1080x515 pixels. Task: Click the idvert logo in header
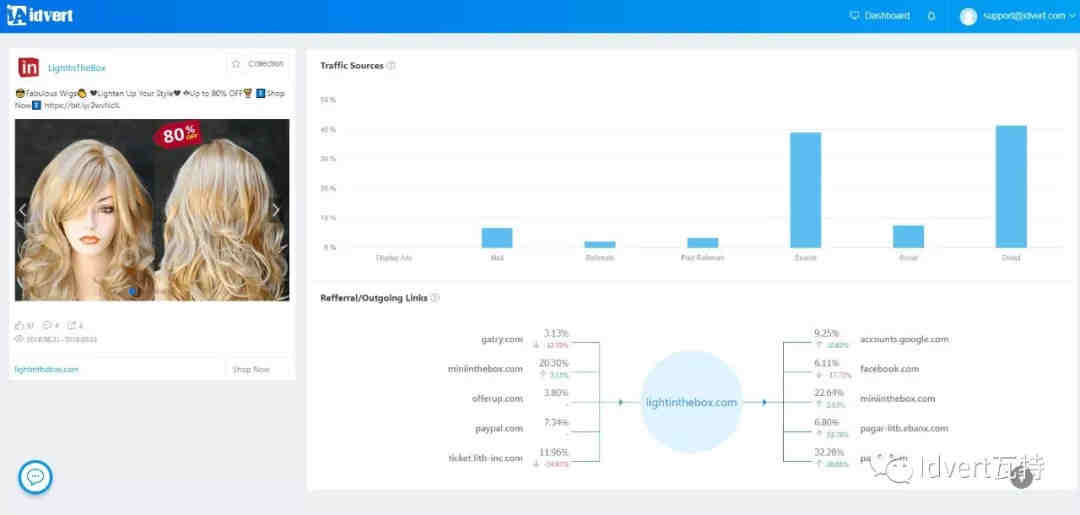click(40, 16)
